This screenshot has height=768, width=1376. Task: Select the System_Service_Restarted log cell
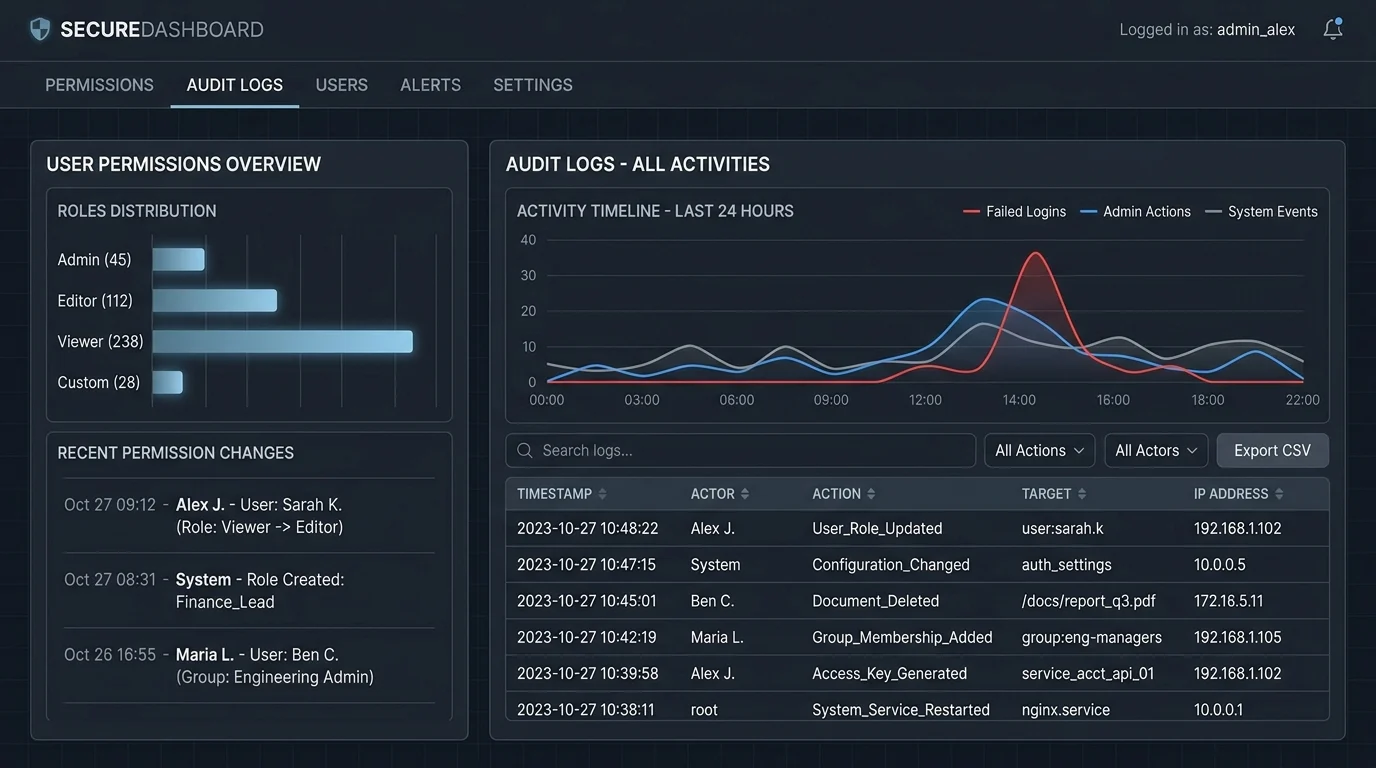(x=901, y=710)
